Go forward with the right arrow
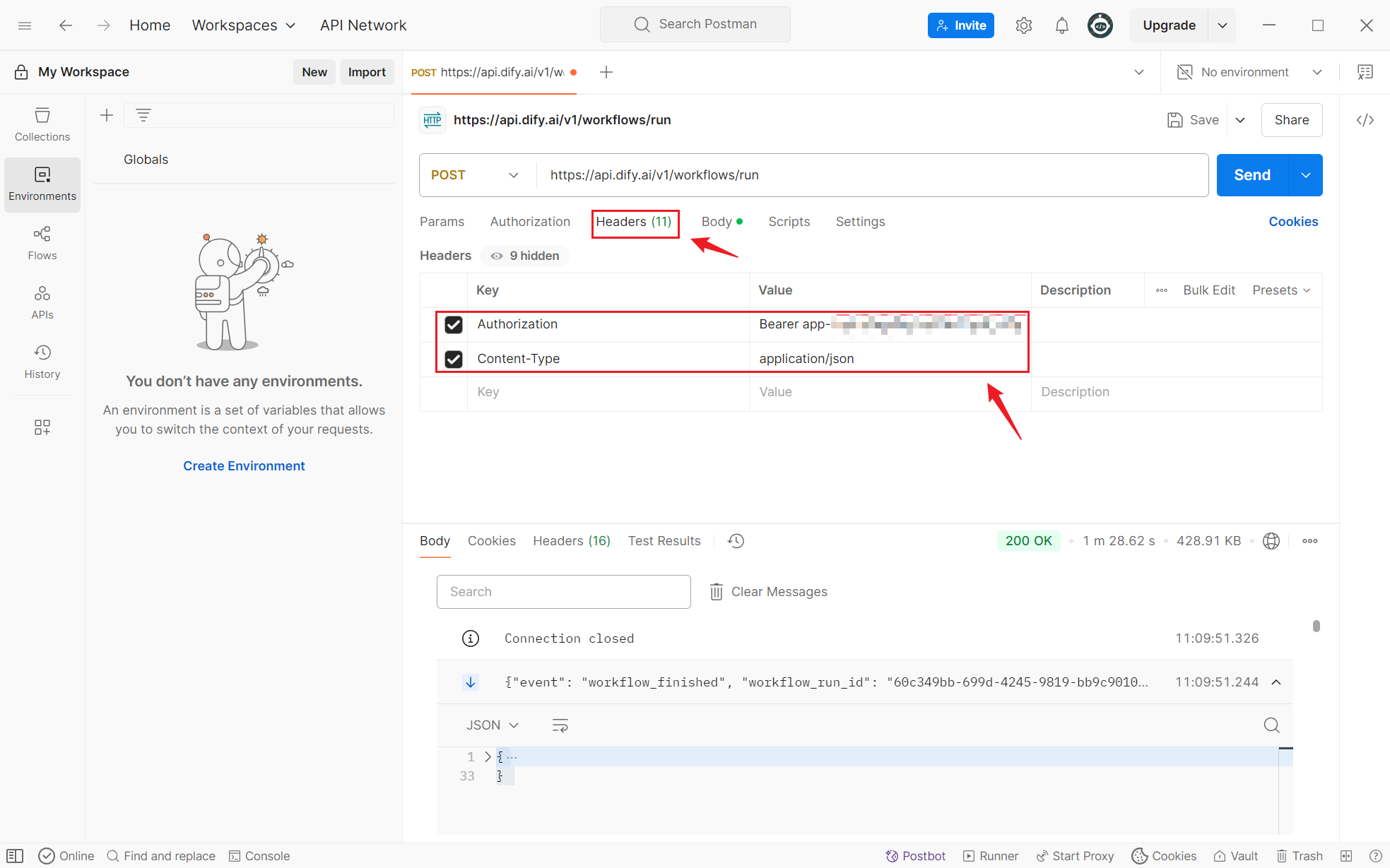This screenshot has height=868, width=1390. pos(104,25)
